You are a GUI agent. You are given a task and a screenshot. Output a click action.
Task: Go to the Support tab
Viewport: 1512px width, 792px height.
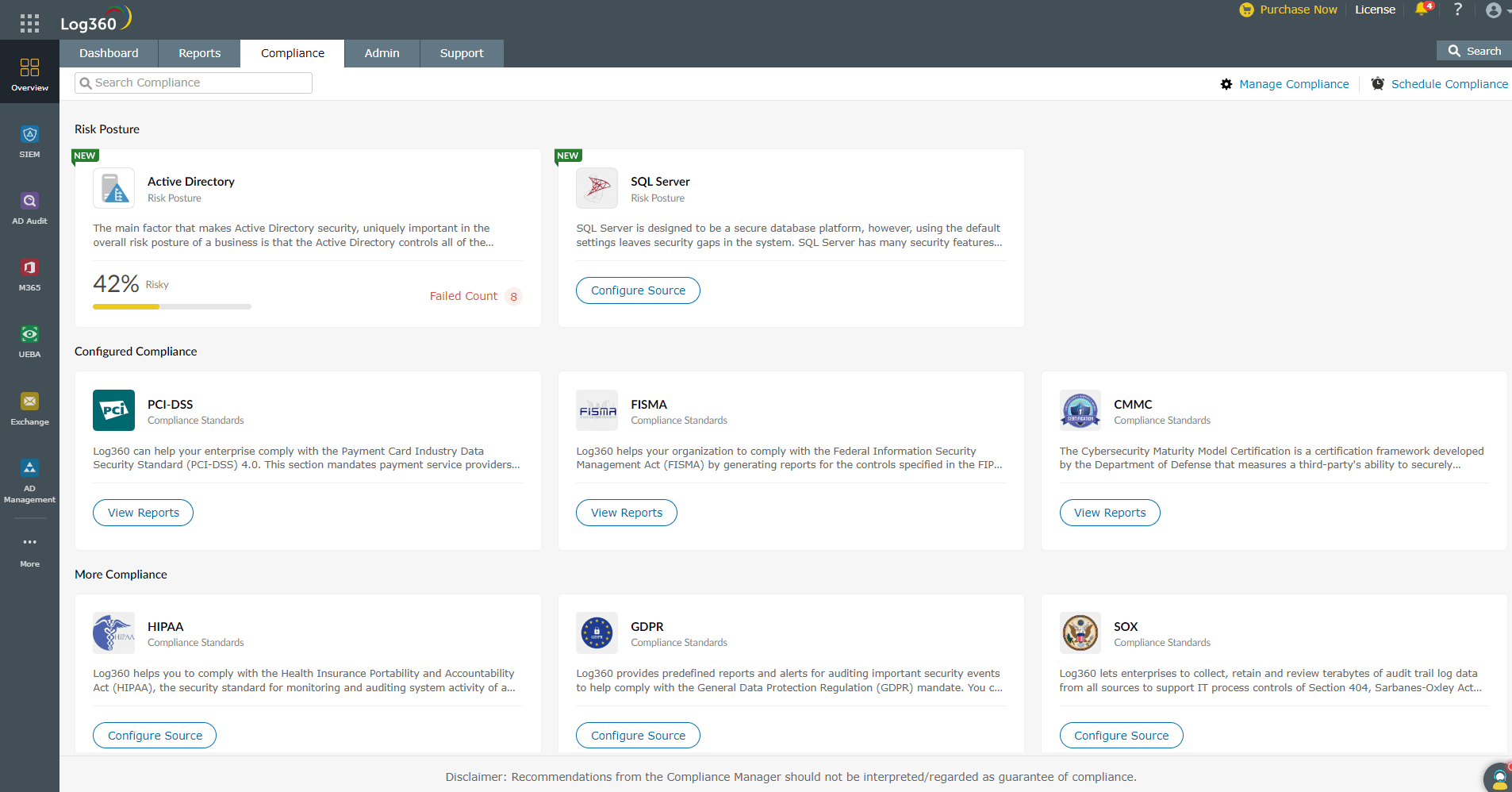pyautogui.click(x=462, y=53)
